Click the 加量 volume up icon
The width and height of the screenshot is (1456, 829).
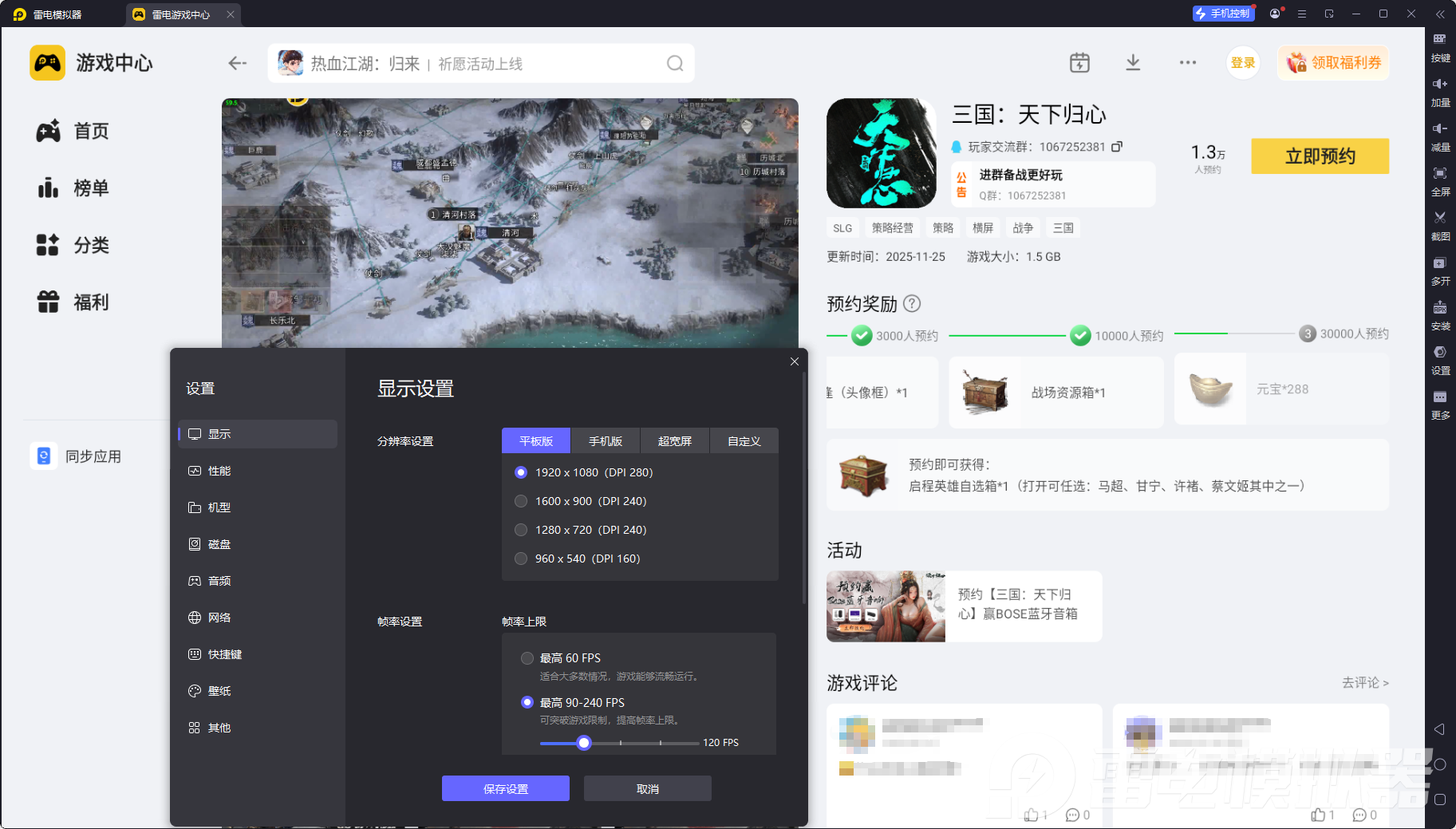pyautogui.click(x=1440, y=92)
